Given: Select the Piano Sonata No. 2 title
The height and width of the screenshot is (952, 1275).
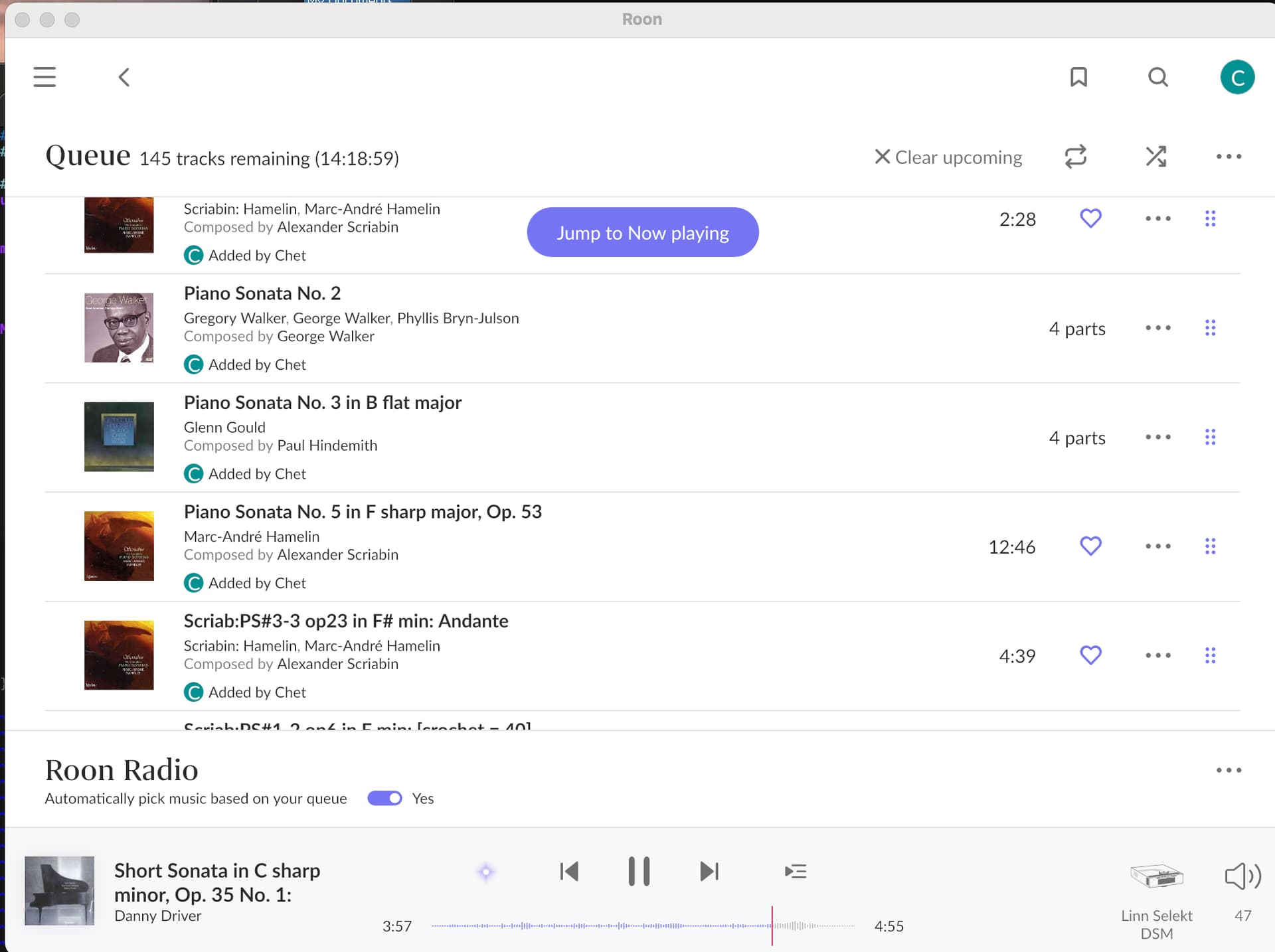Looking at the screenshot, I should 262,293.
